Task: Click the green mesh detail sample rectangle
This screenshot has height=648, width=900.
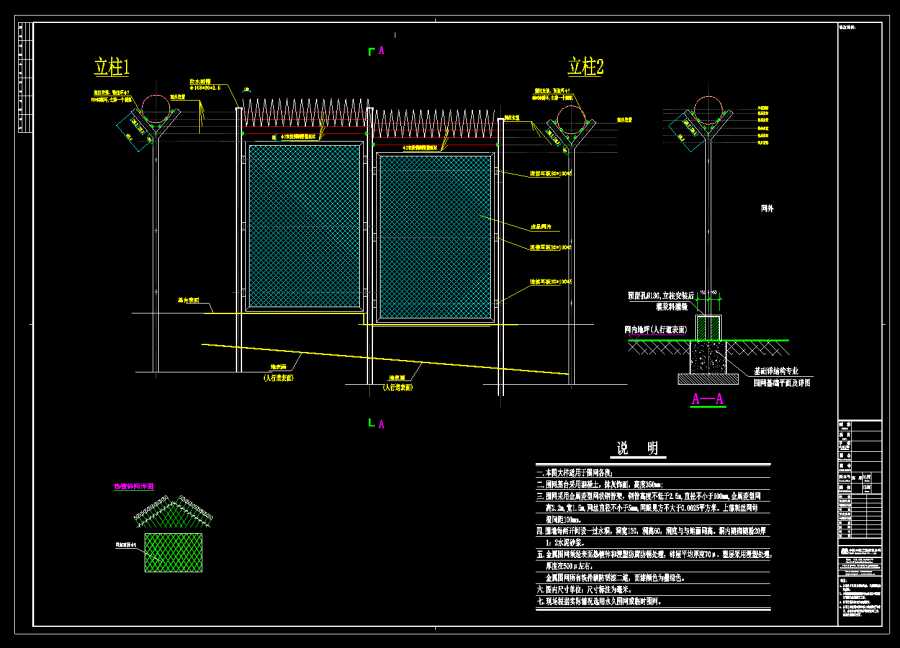Action: coord(173,552)
